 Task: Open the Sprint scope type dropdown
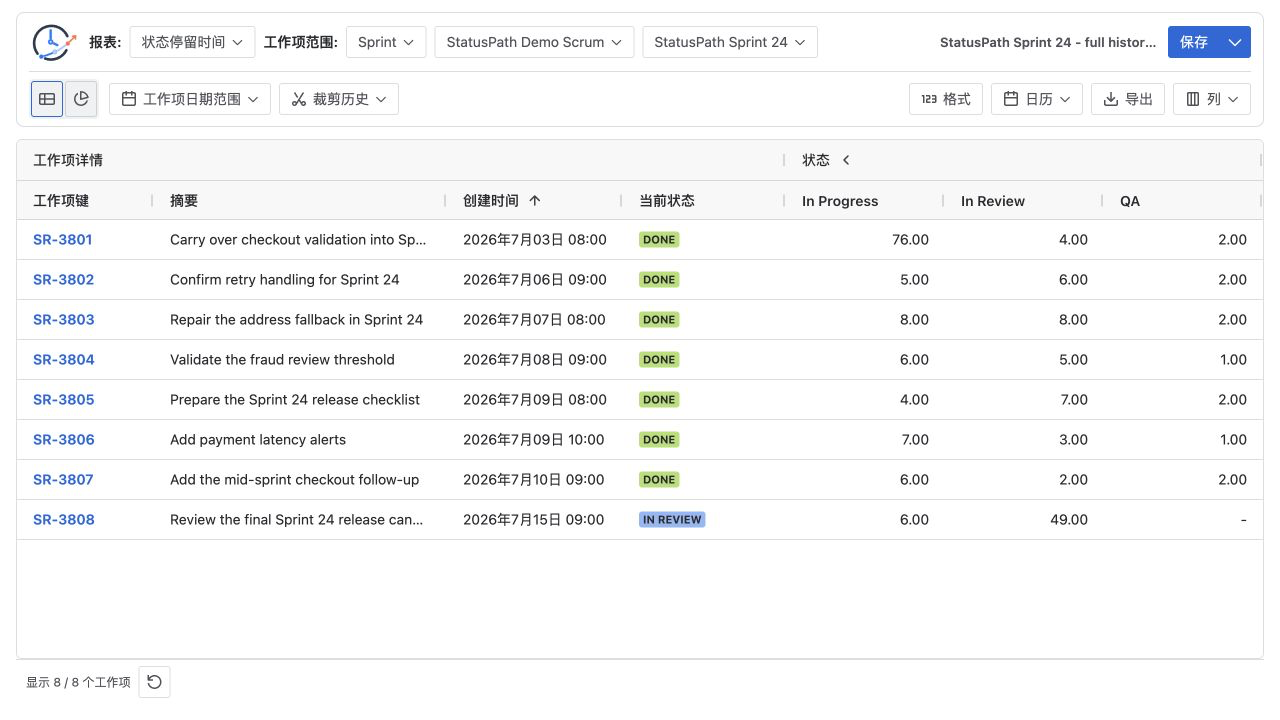[386, 42]
